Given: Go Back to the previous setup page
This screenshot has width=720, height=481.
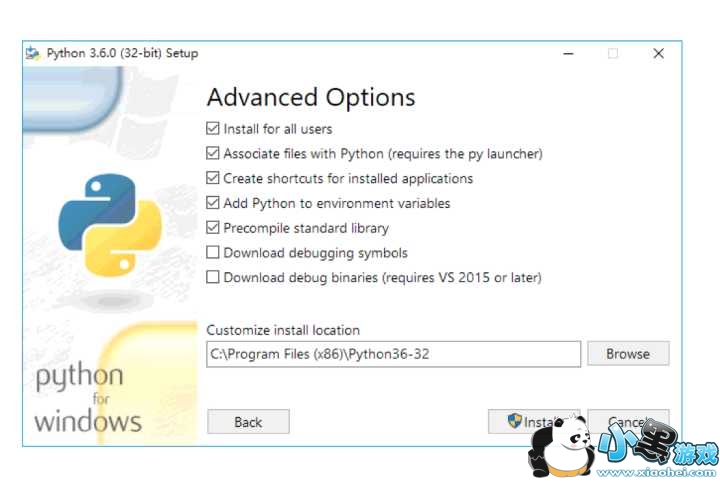Looking at the screenshot, I should coord(248,421).
